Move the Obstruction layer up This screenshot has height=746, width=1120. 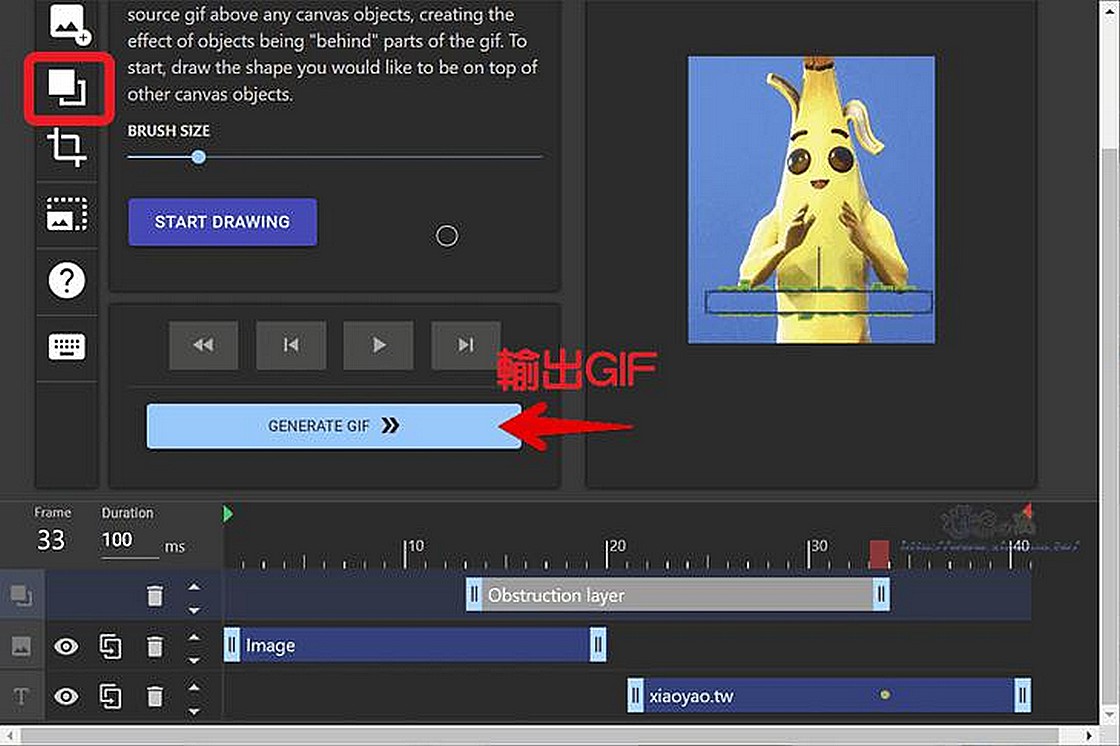[x=194, y=587]
